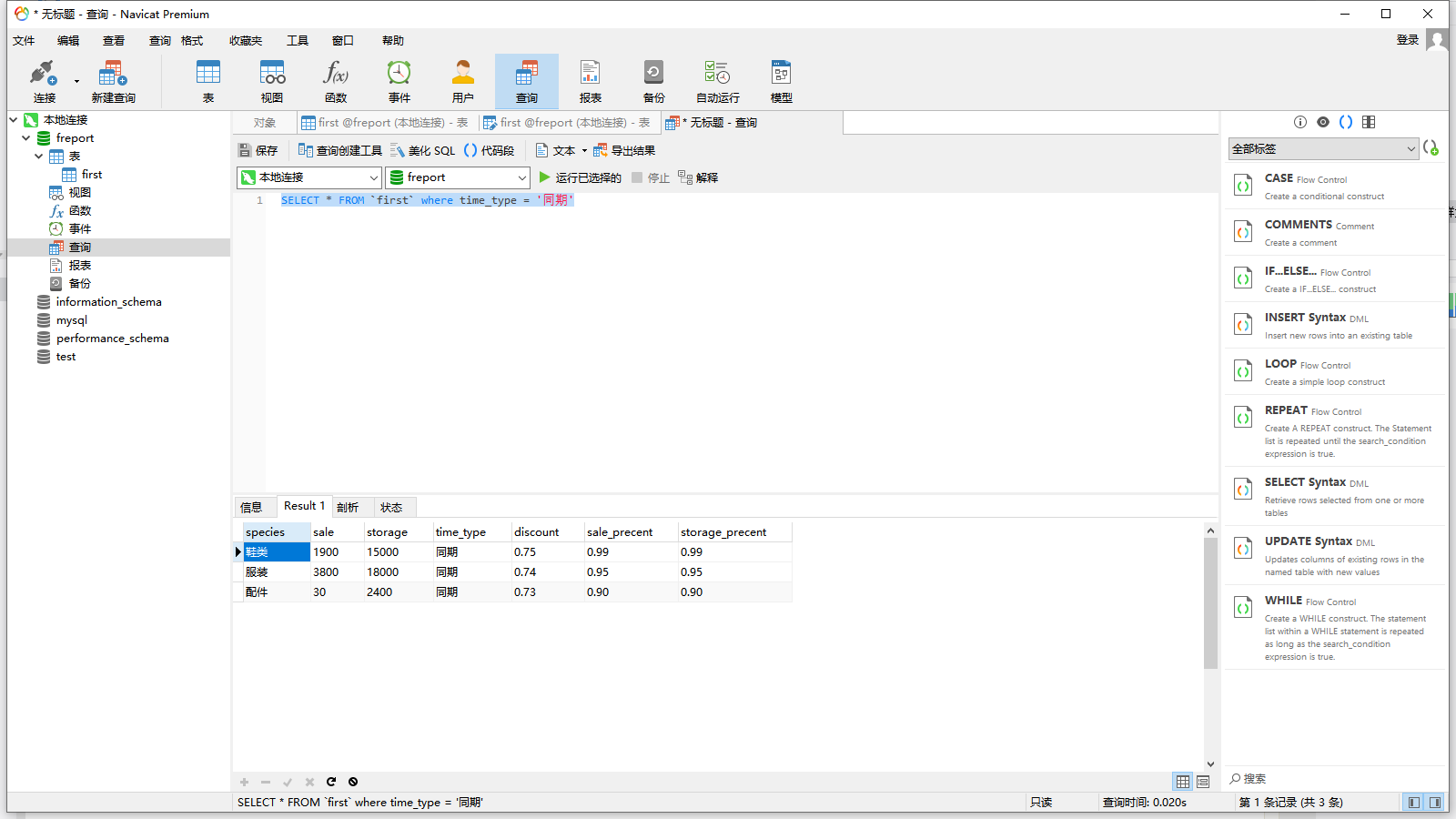Click the 搜索 snippet search field
This screenshot has height=819, width=1456.
pyautogui.click(x=1333, y=779)
